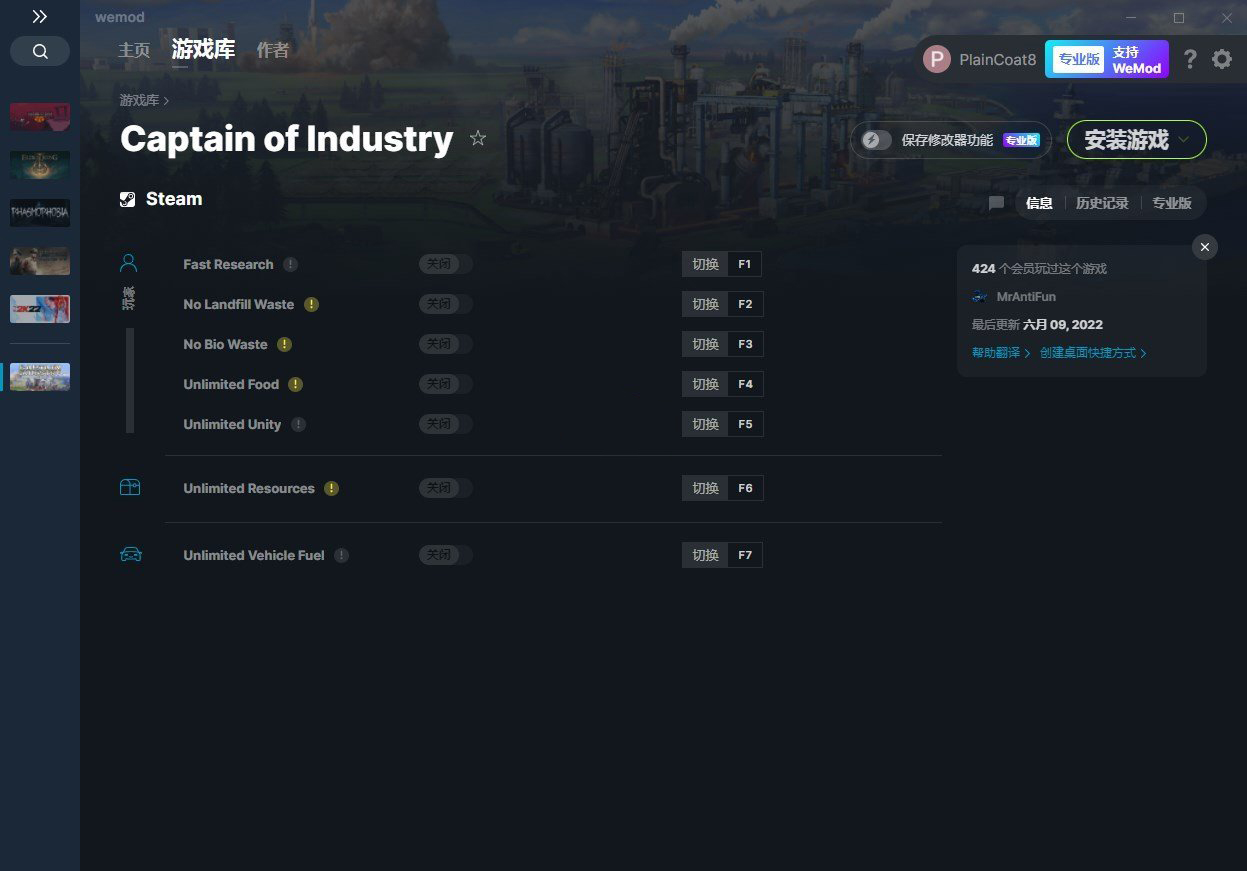Click the 切换 button for No Landfill Waste
The image size is (1247, 871).
705,304
